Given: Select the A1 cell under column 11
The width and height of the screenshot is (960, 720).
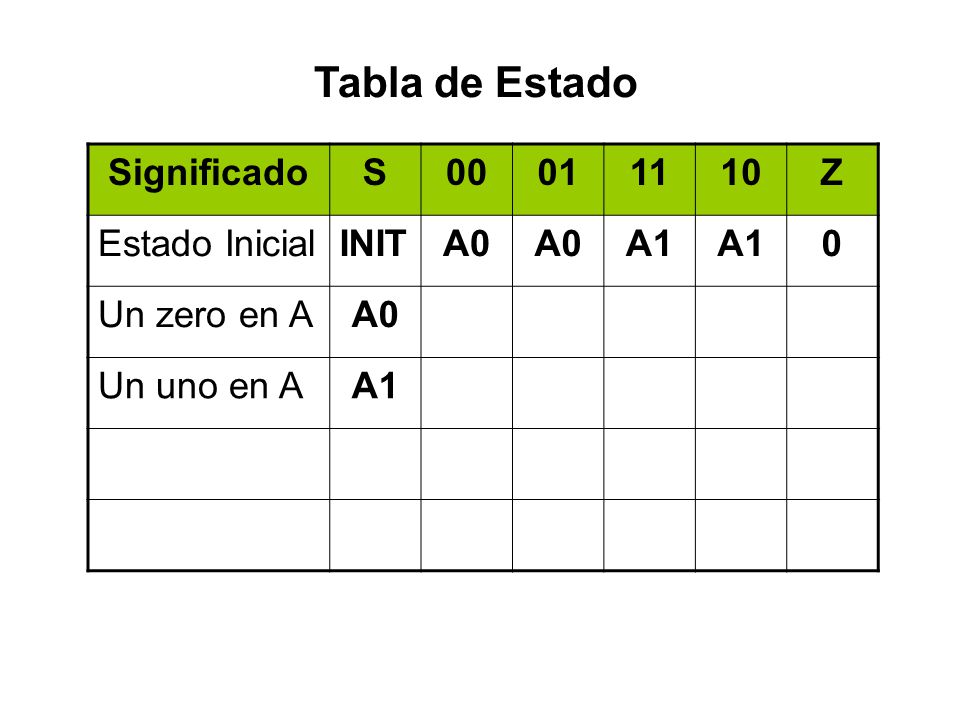Looking at the screenshot, I should pos(649,250).
